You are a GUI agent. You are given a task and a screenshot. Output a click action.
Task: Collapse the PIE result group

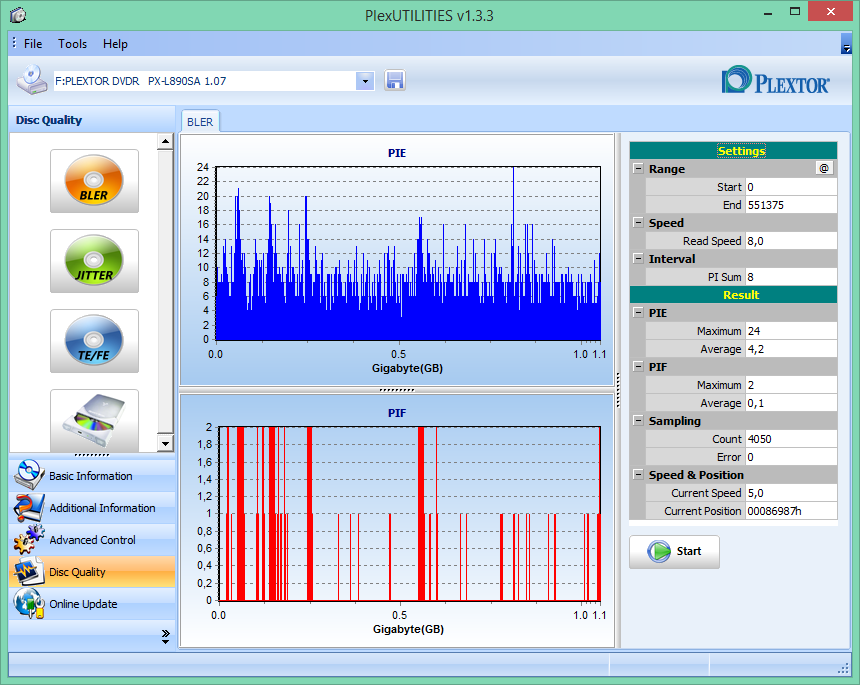coord(638,313)
